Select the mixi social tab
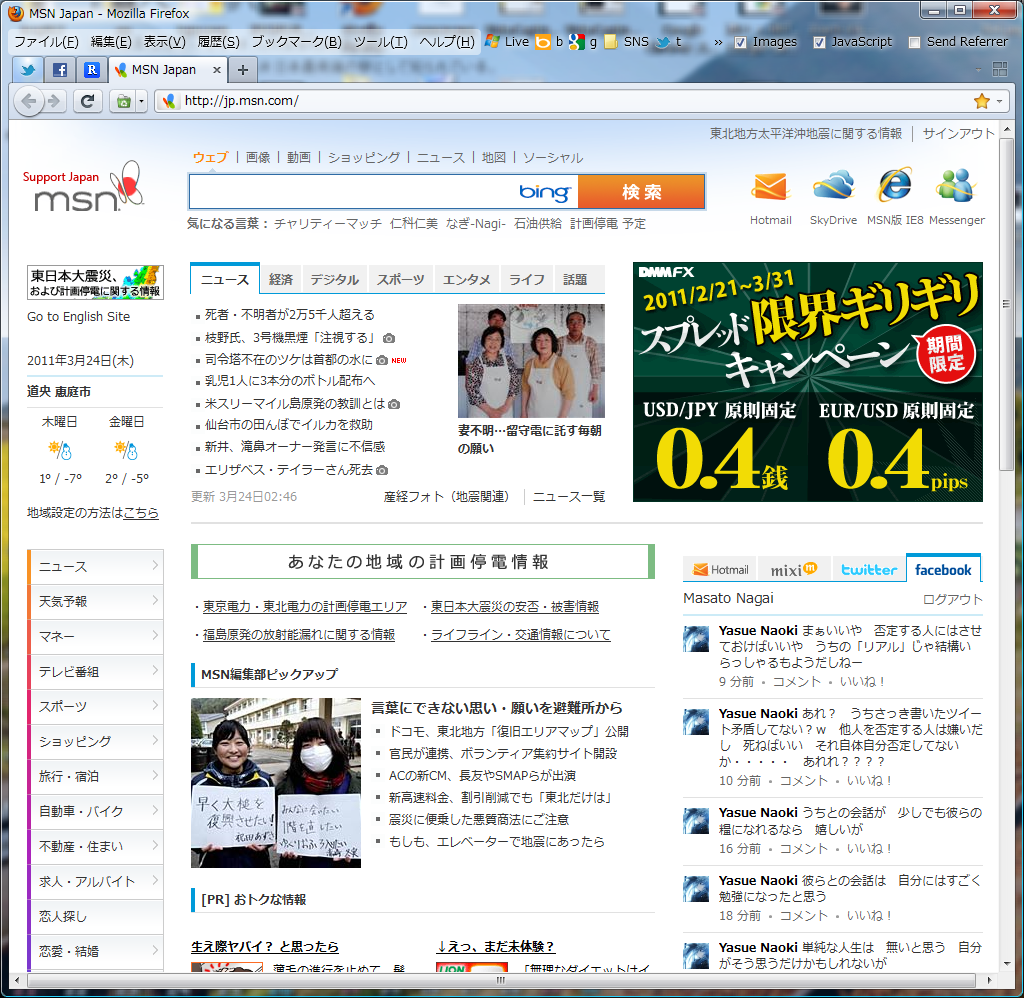This screenshot has height=998, width=1024. pos(793,570)
